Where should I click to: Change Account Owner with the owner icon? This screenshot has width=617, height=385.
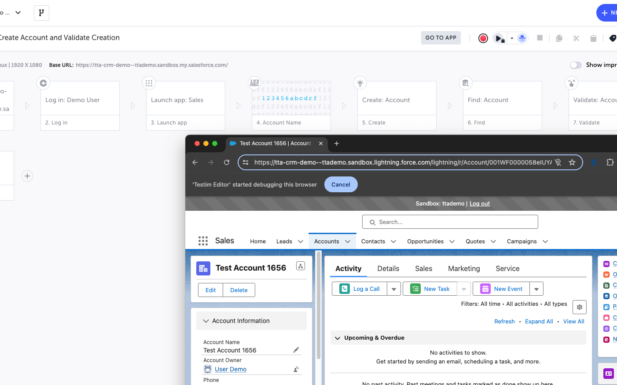click(x=296, y=369)
